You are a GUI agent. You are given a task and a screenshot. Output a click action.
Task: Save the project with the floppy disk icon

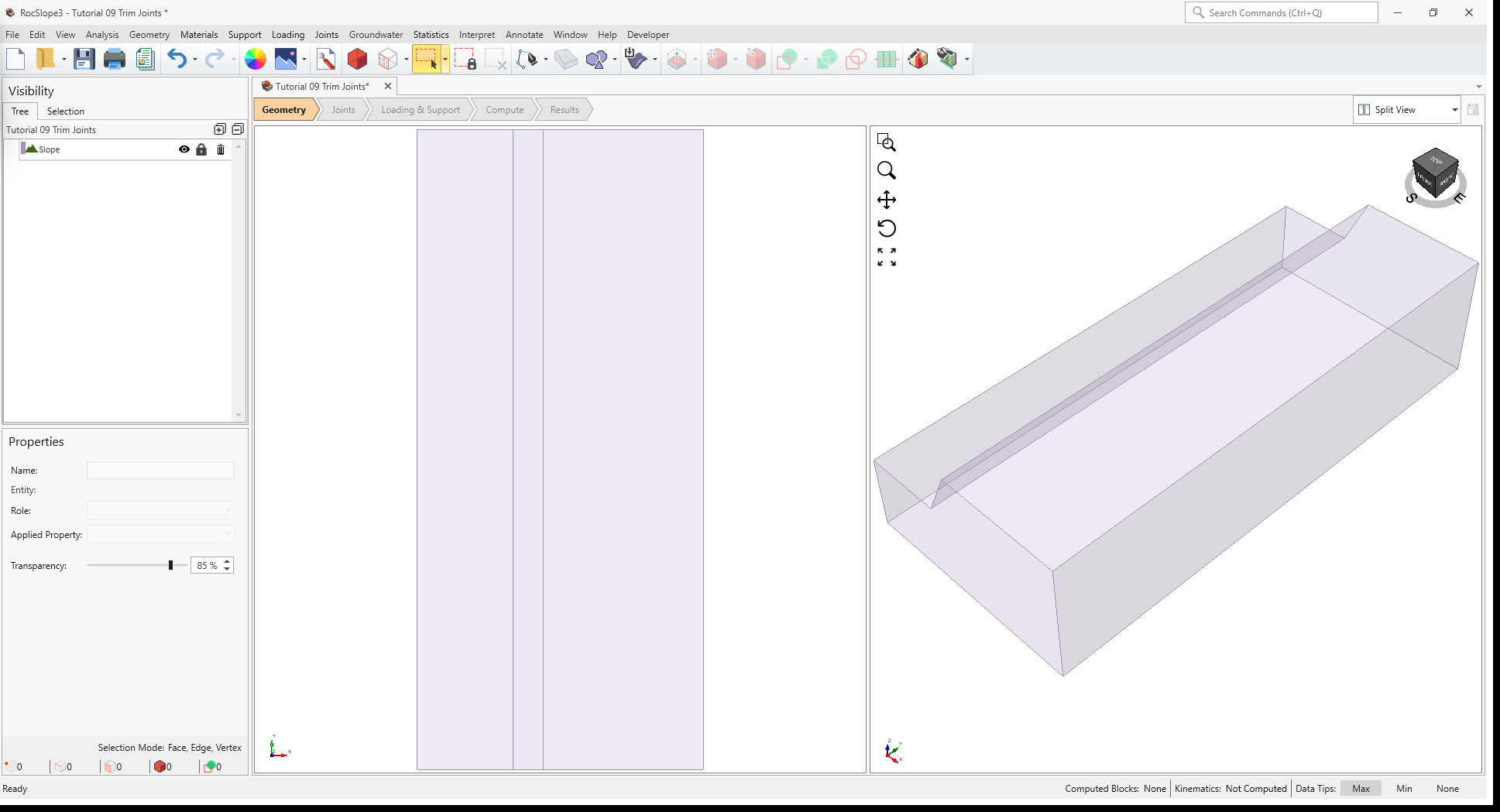pos(84,59)
